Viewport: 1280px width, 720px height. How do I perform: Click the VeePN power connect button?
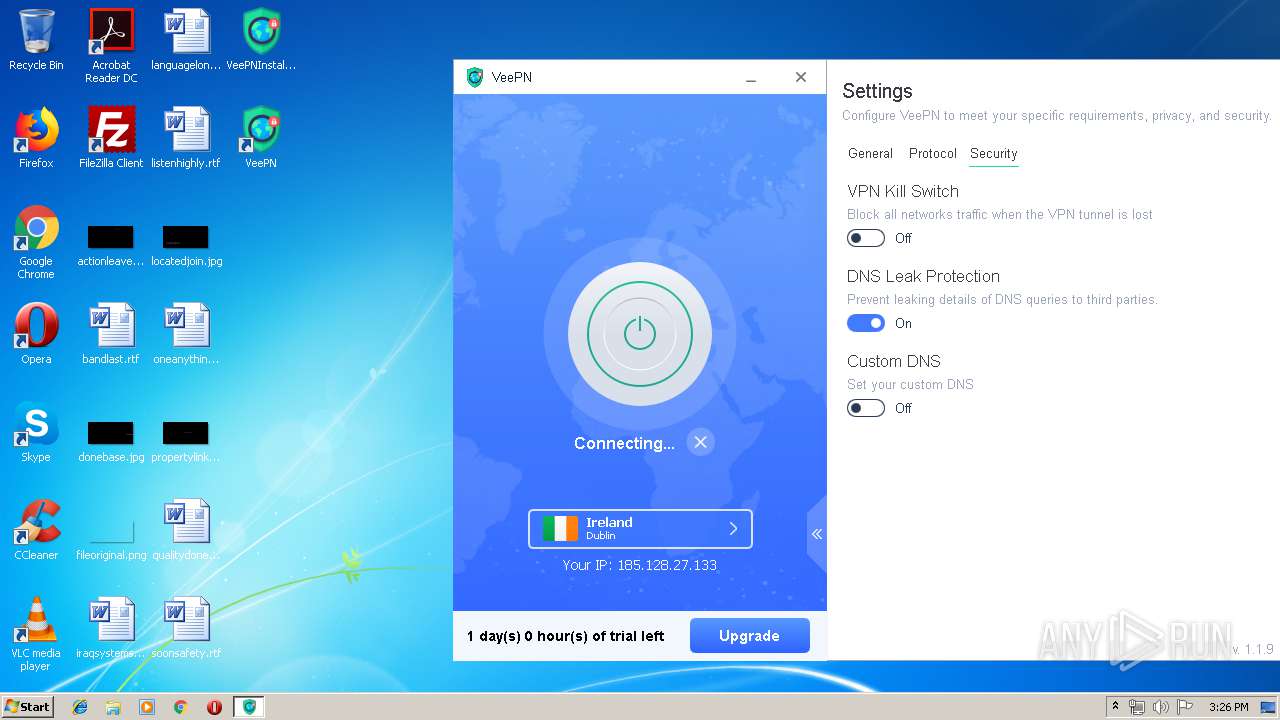click(x=639, y=334)
